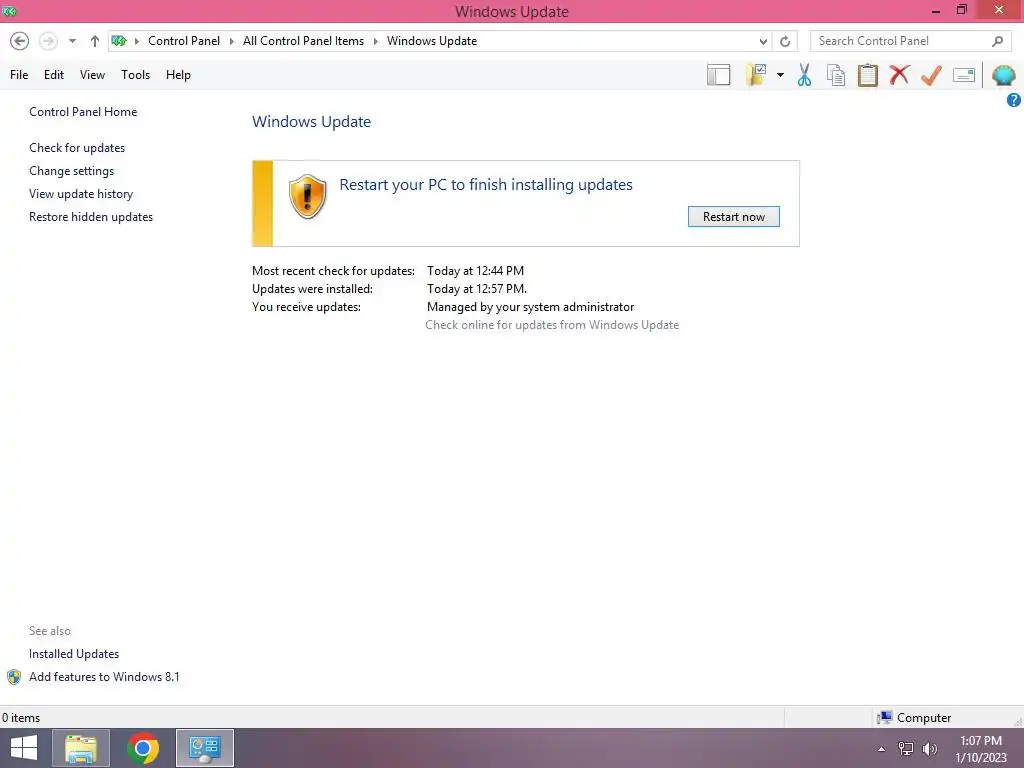Click the Cut scissors icon
The width and height of the screenshot is (1024, 768).
click(805, 75)
